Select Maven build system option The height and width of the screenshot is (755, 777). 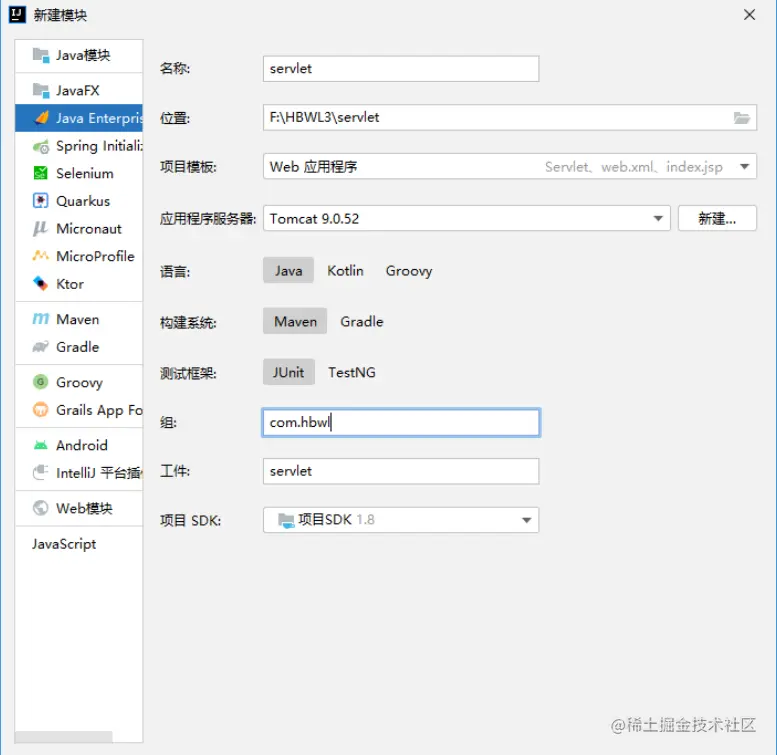(295, 322)
